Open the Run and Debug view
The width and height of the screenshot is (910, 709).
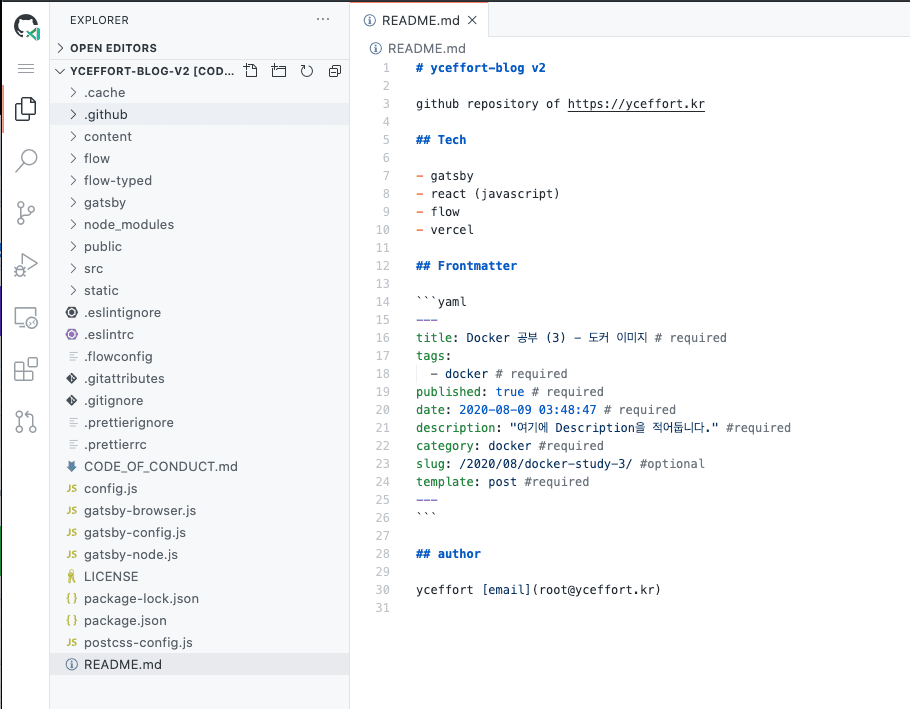[26, 265]
